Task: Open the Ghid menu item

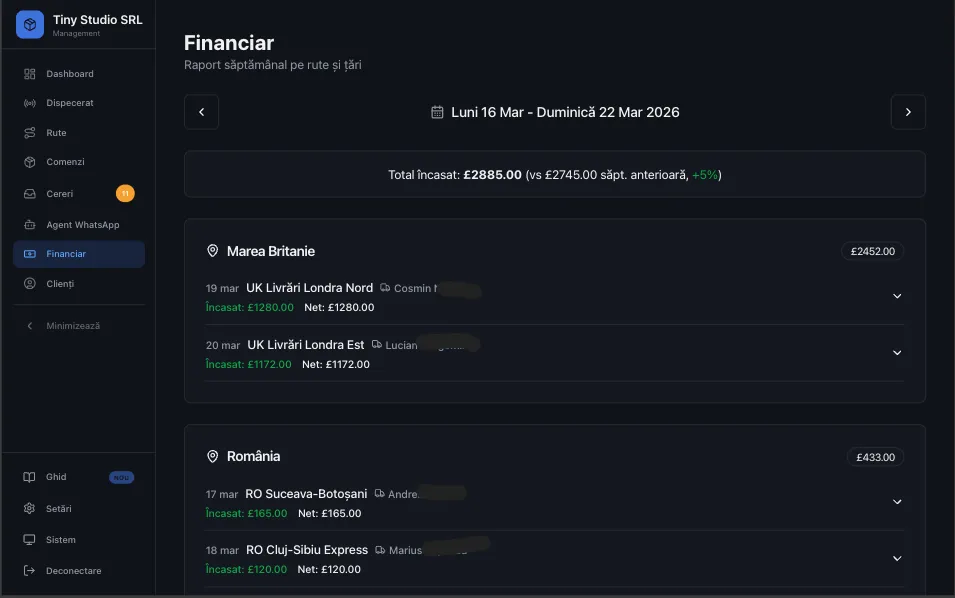Action: tap(54, 477)
